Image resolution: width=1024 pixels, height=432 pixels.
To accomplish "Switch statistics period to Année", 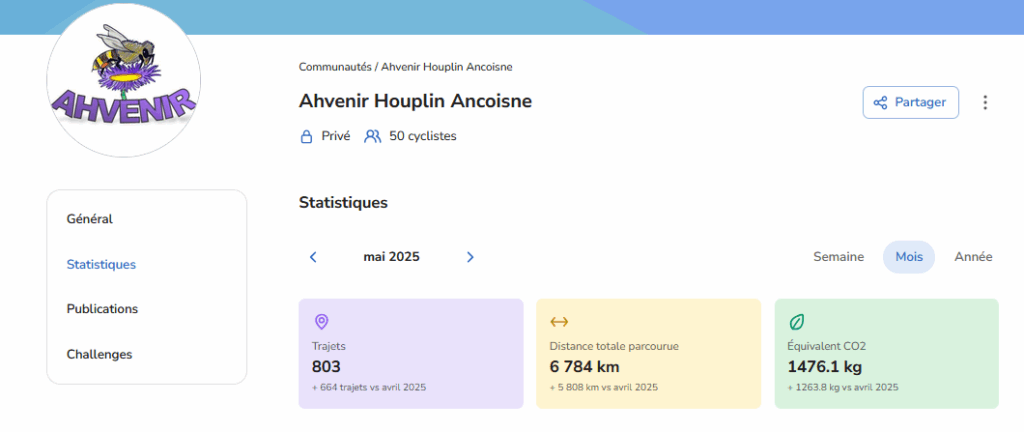I will (973, 257).
